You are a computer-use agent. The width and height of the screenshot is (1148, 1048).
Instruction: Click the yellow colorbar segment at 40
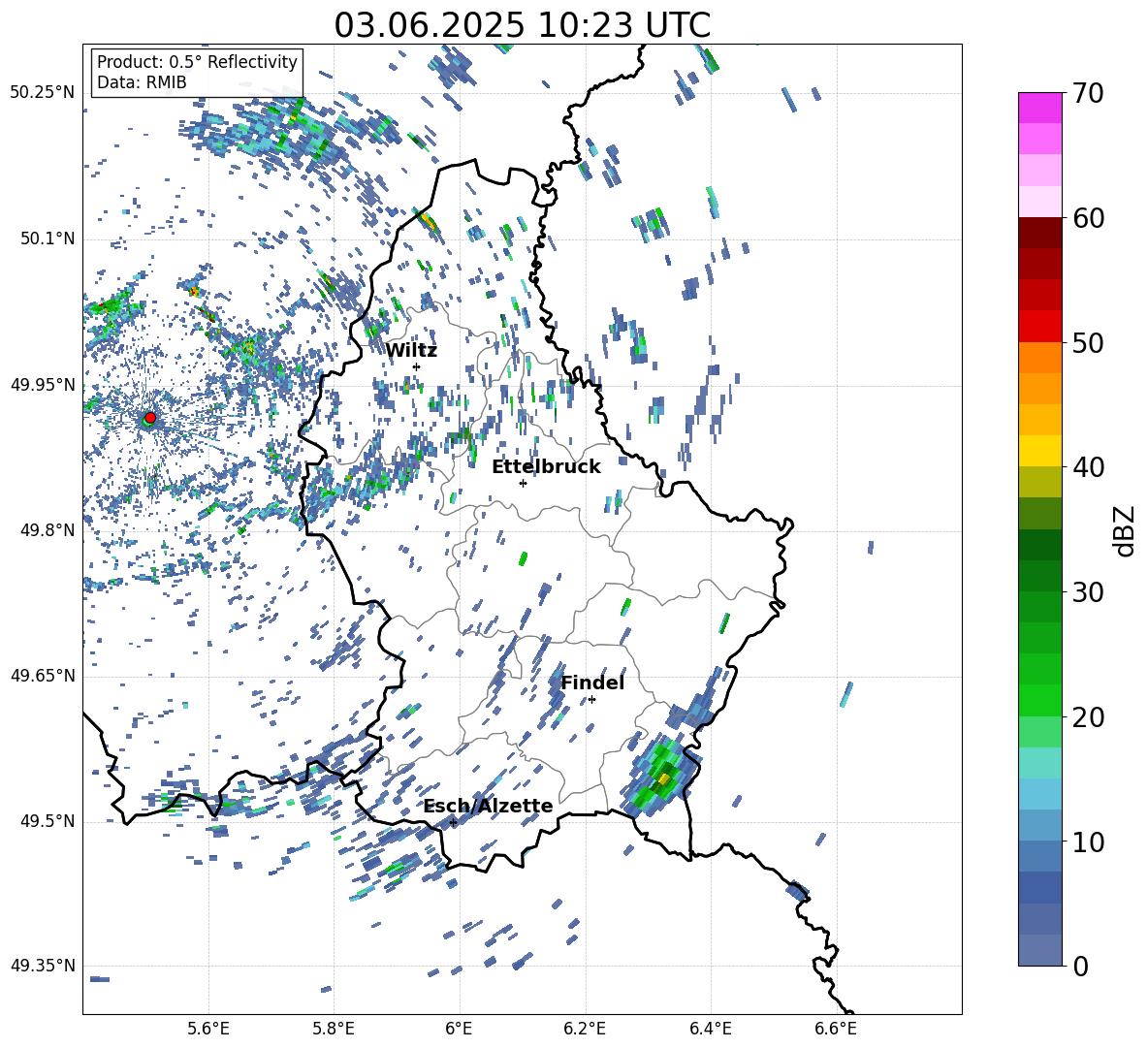tap(1040, 451)
